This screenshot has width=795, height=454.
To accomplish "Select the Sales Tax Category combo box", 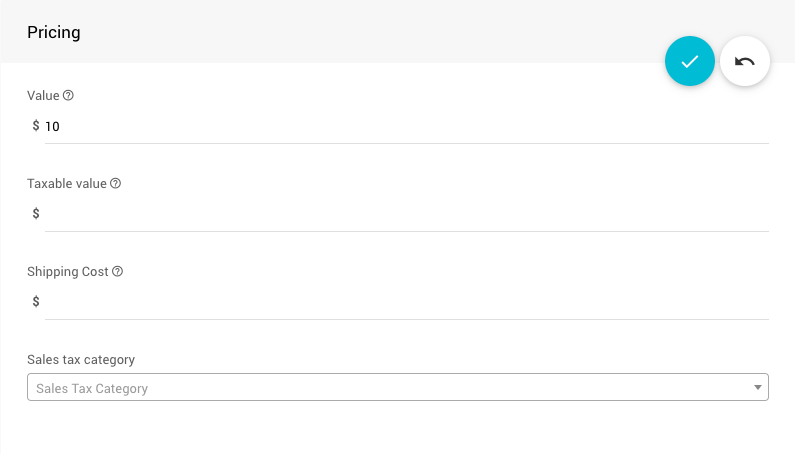I will [397, 388].
